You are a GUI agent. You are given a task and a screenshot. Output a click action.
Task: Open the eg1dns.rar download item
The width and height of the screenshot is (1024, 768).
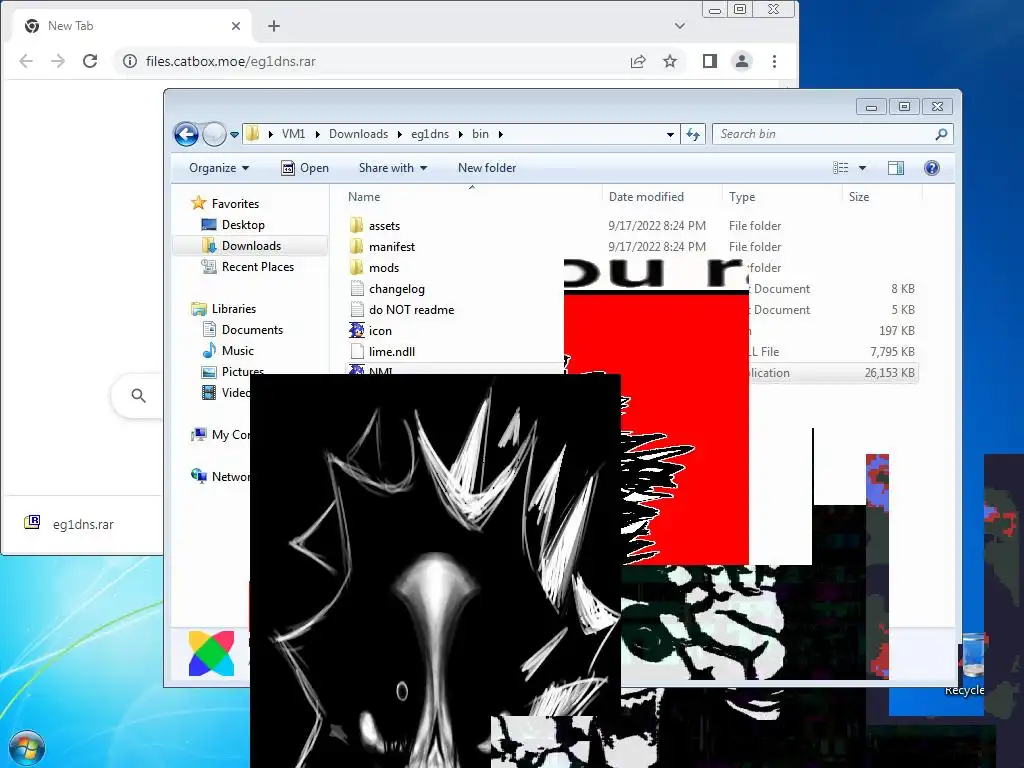coord(69,524)
